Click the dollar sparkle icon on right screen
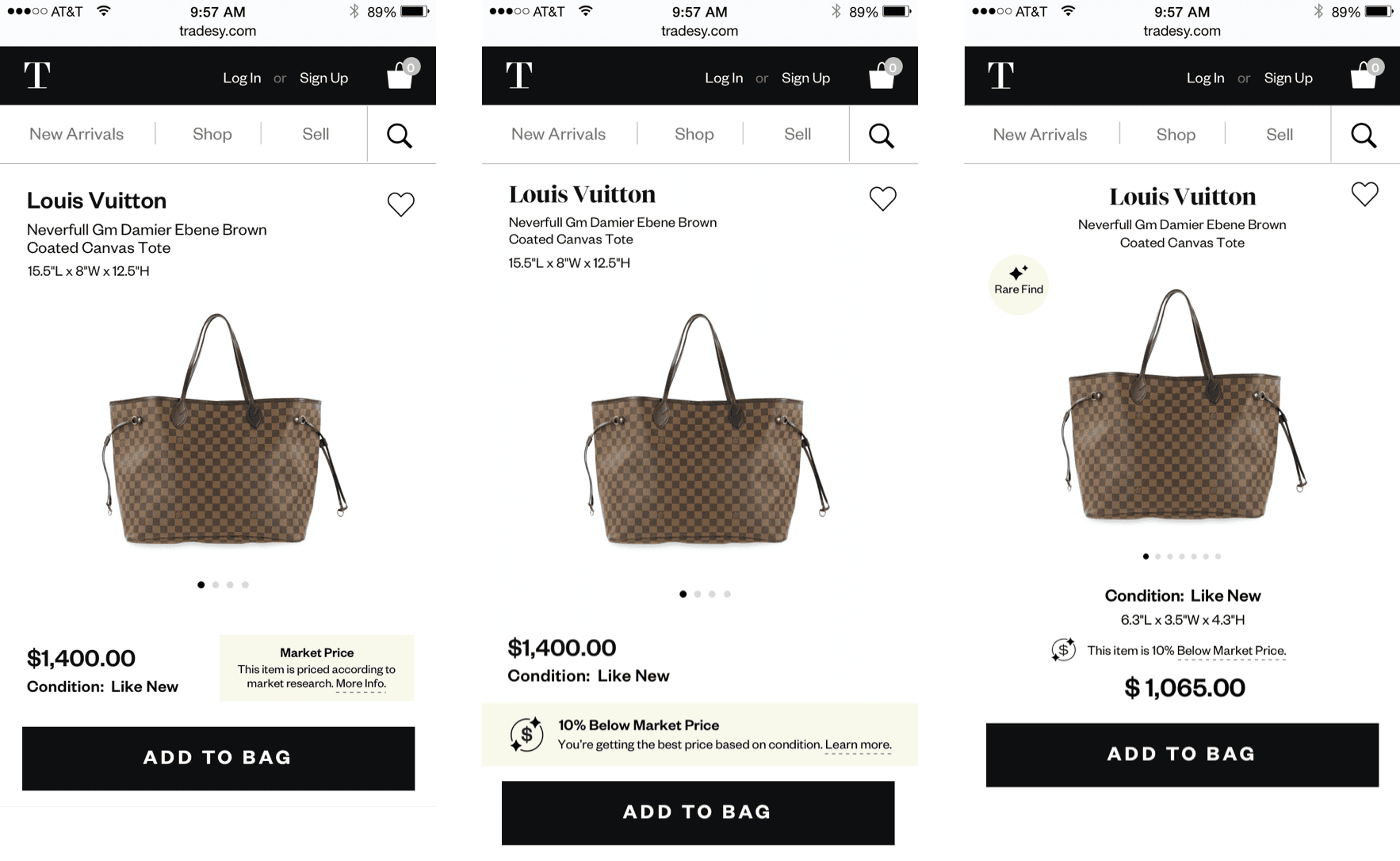 click(x=1063, y=650)
